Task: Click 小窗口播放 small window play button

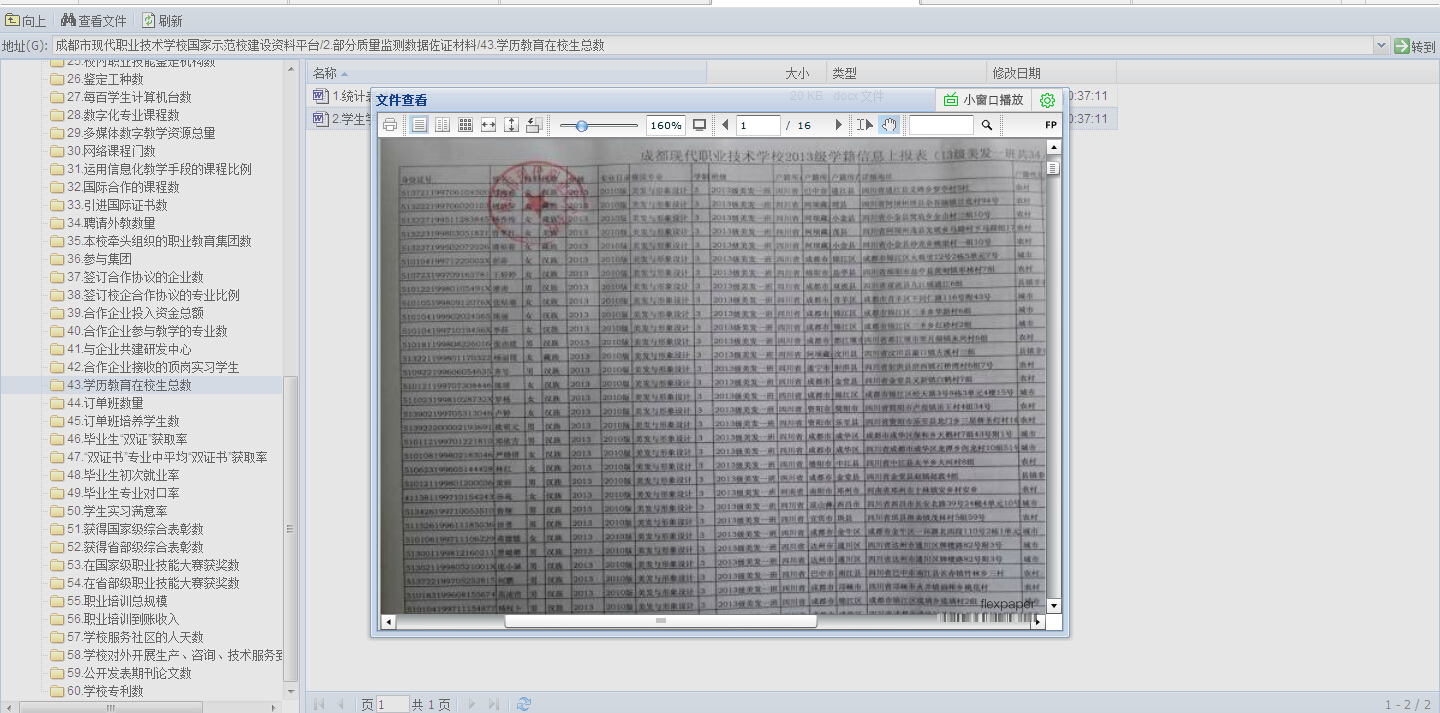Action: tap(983, 100)
